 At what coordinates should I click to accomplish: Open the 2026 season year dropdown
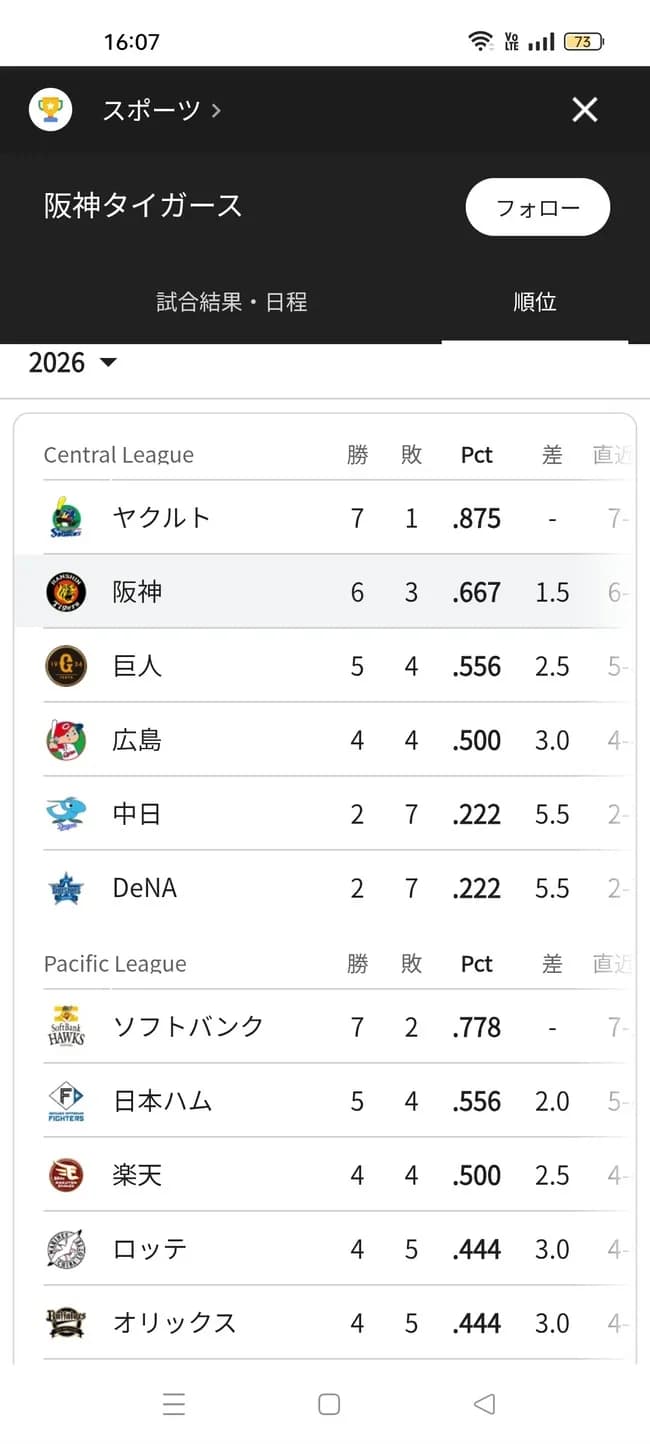tap(70, 362)
